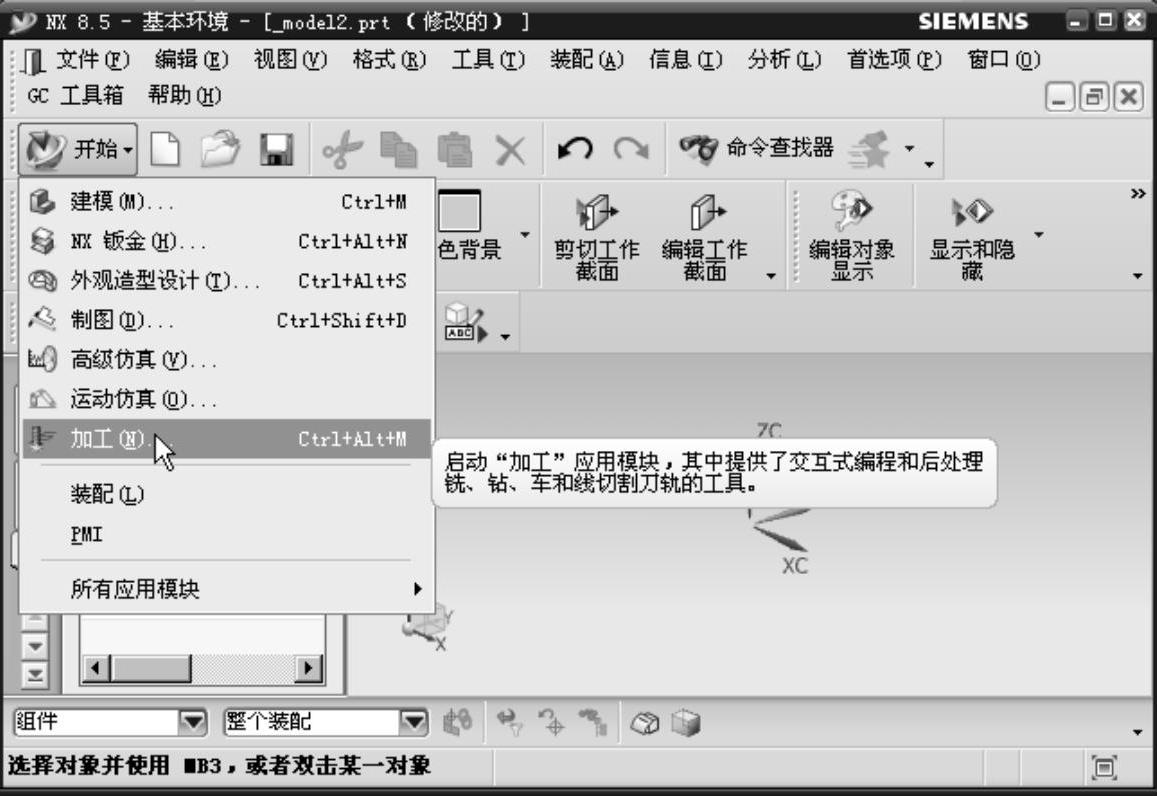
Task: Click the ABC annotation cube icon
Action: coord(466,322)
